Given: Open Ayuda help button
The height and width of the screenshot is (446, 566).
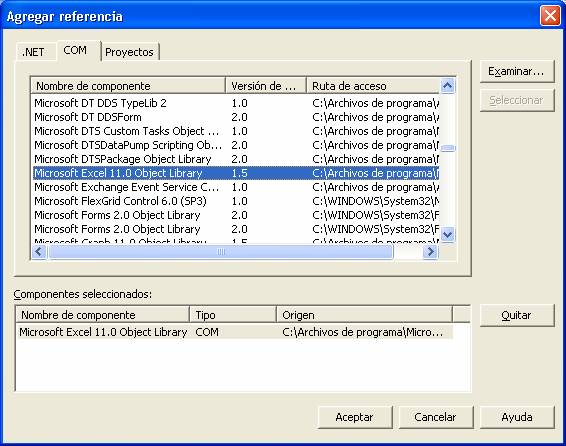Looking at the screenshot, I should pos(517,417).
